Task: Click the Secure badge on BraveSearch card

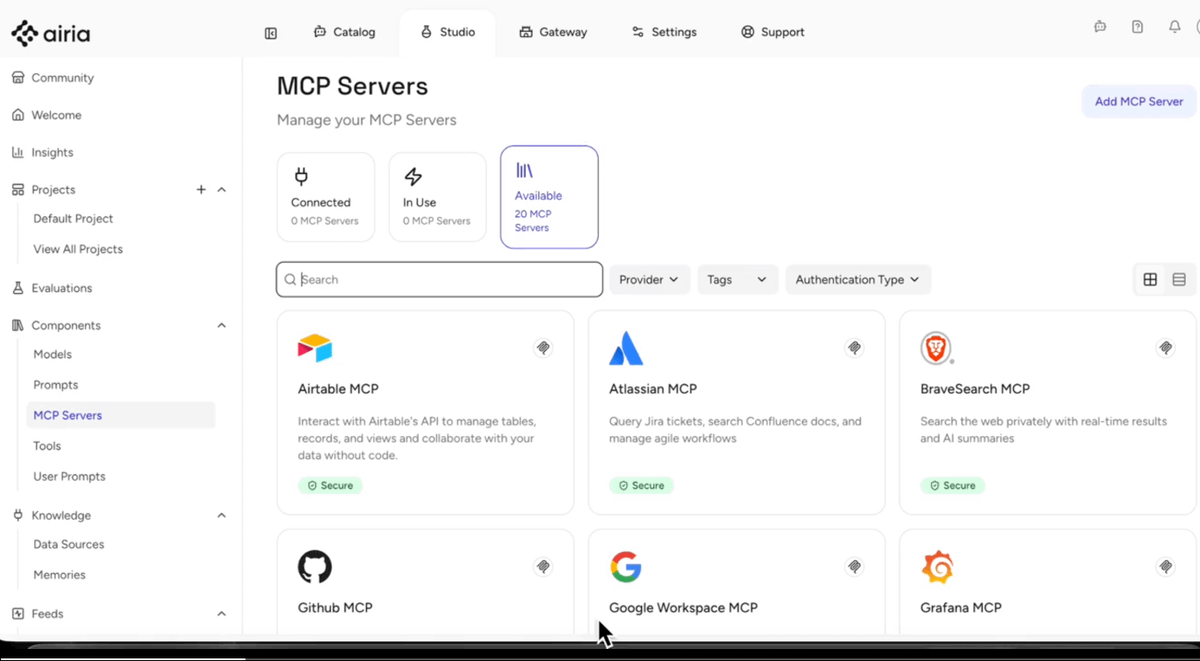Action: [x=952, y=485]
